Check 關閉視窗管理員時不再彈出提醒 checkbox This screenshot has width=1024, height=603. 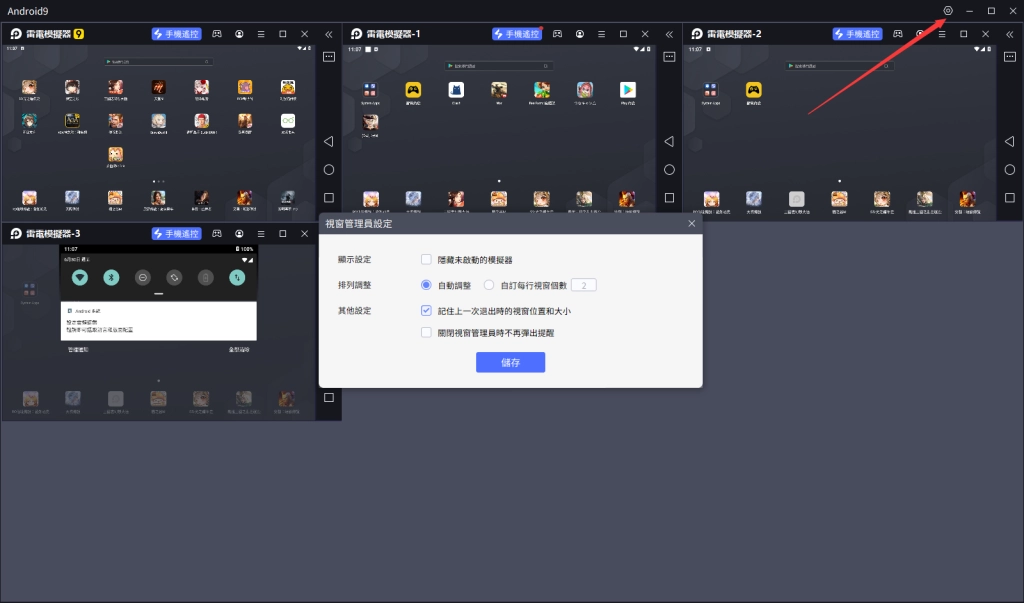pyautogui.click(x=426, y=333)
